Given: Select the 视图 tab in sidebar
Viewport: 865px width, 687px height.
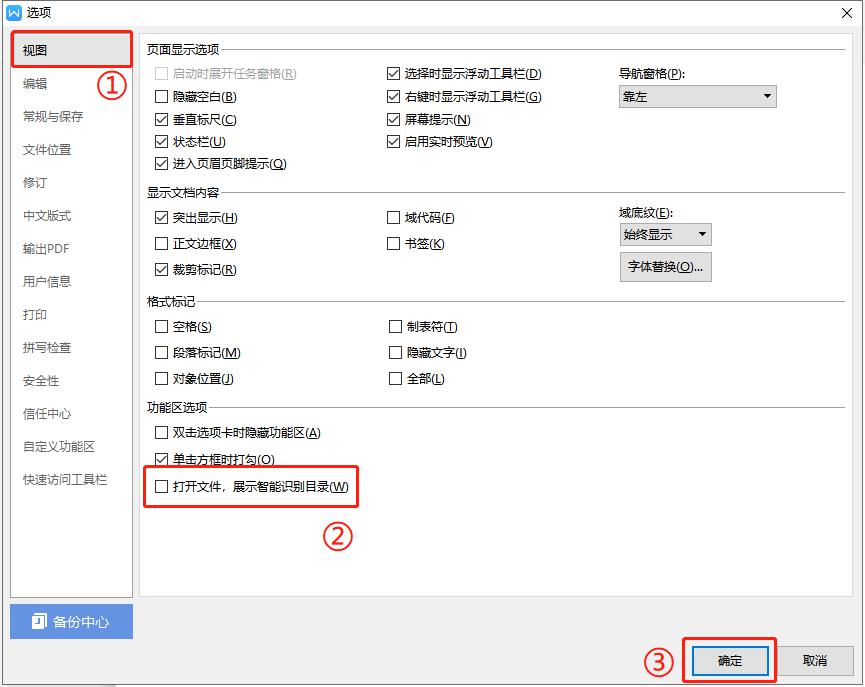Looking at the screenshot, I should [71, 50].
